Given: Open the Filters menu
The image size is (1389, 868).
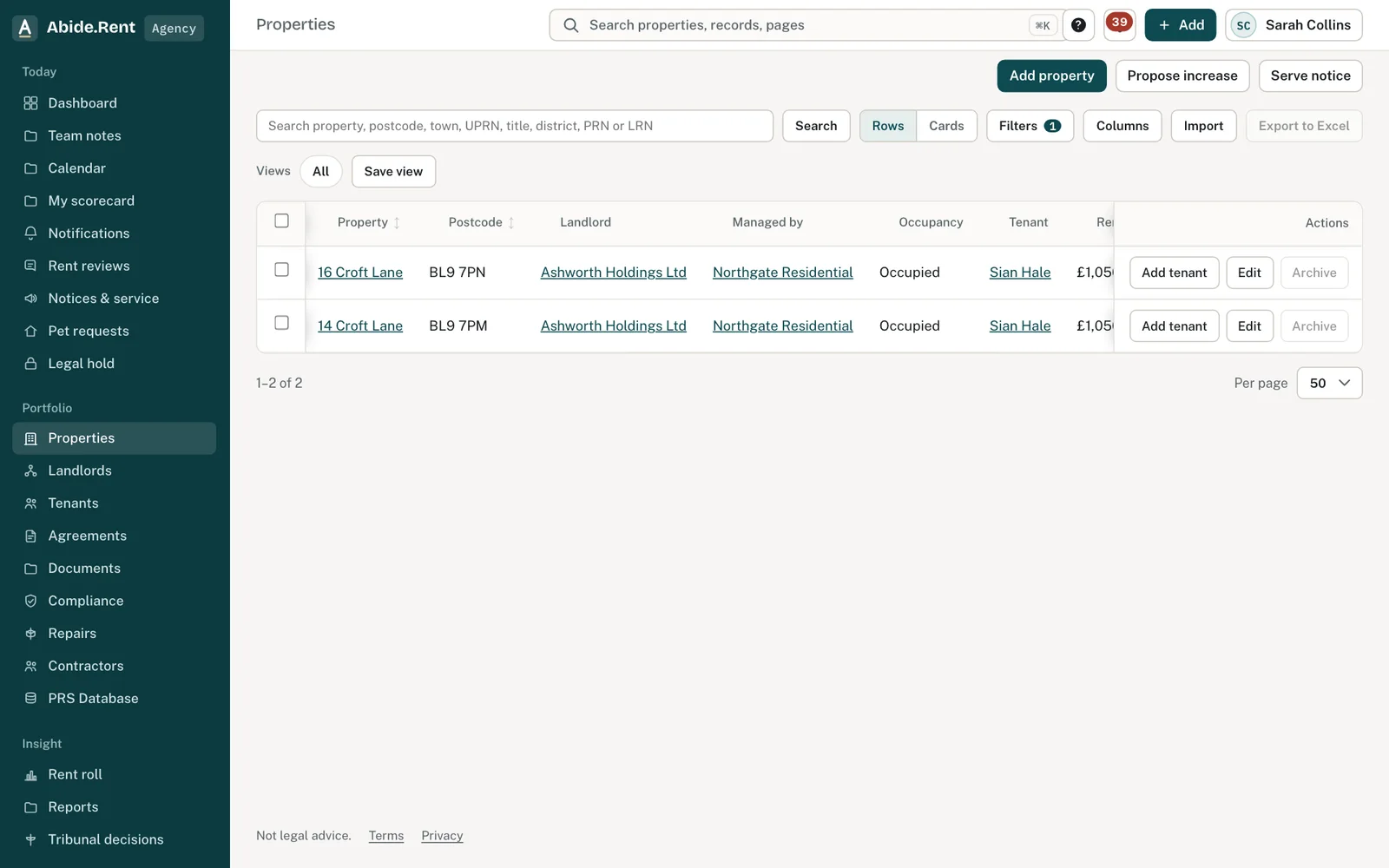Looking at the screenshot, I should (x=1030, y=126).
